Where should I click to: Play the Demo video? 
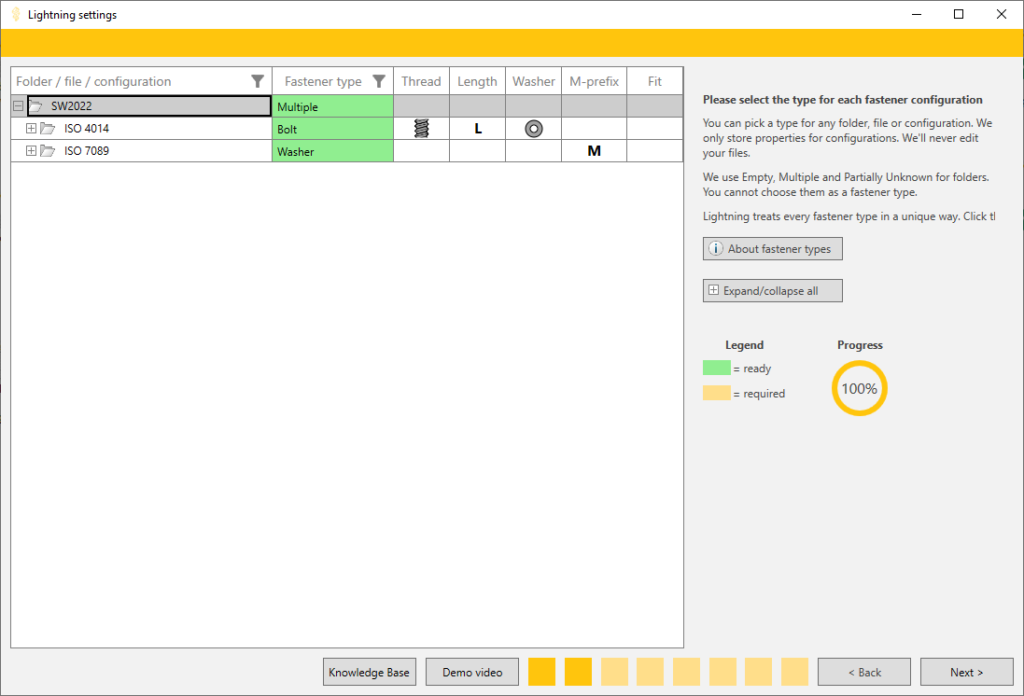tap(471, 671)
